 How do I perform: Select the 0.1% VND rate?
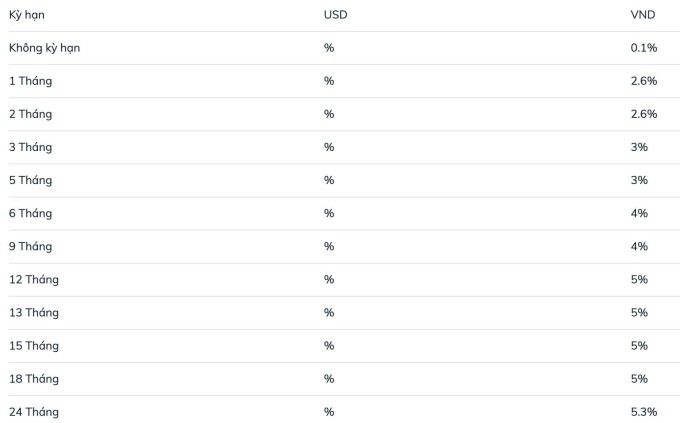643,48
